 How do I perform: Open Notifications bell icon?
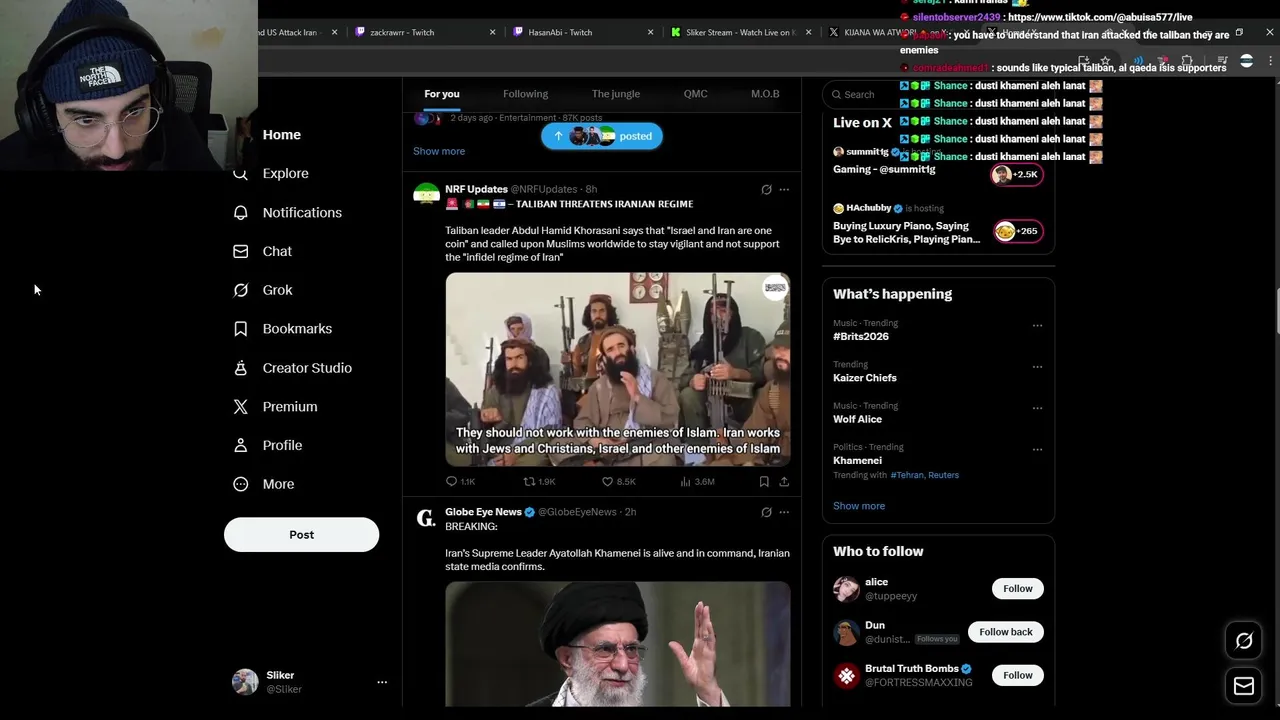pyautogui.click(x=240, y=213)
